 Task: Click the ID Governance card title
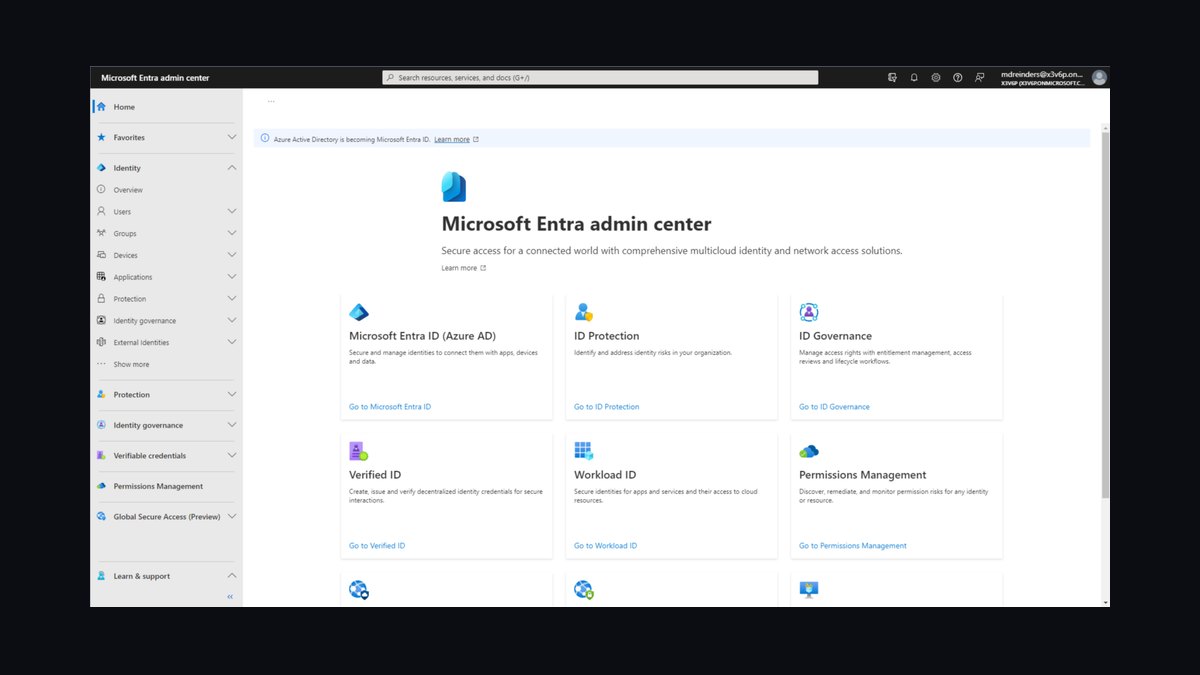(835, 336)
